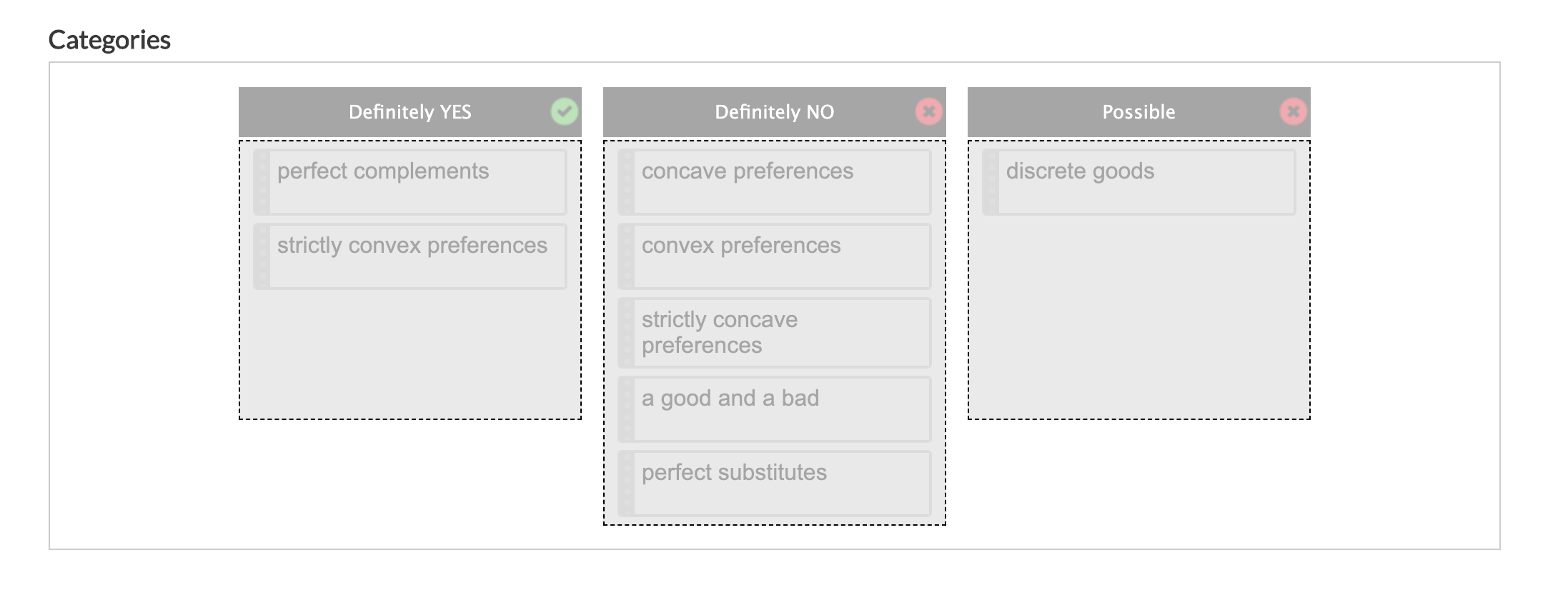Click the drag handle on 'strictly concave preferences'
1568x610 pixels.
tap(627, 332)
